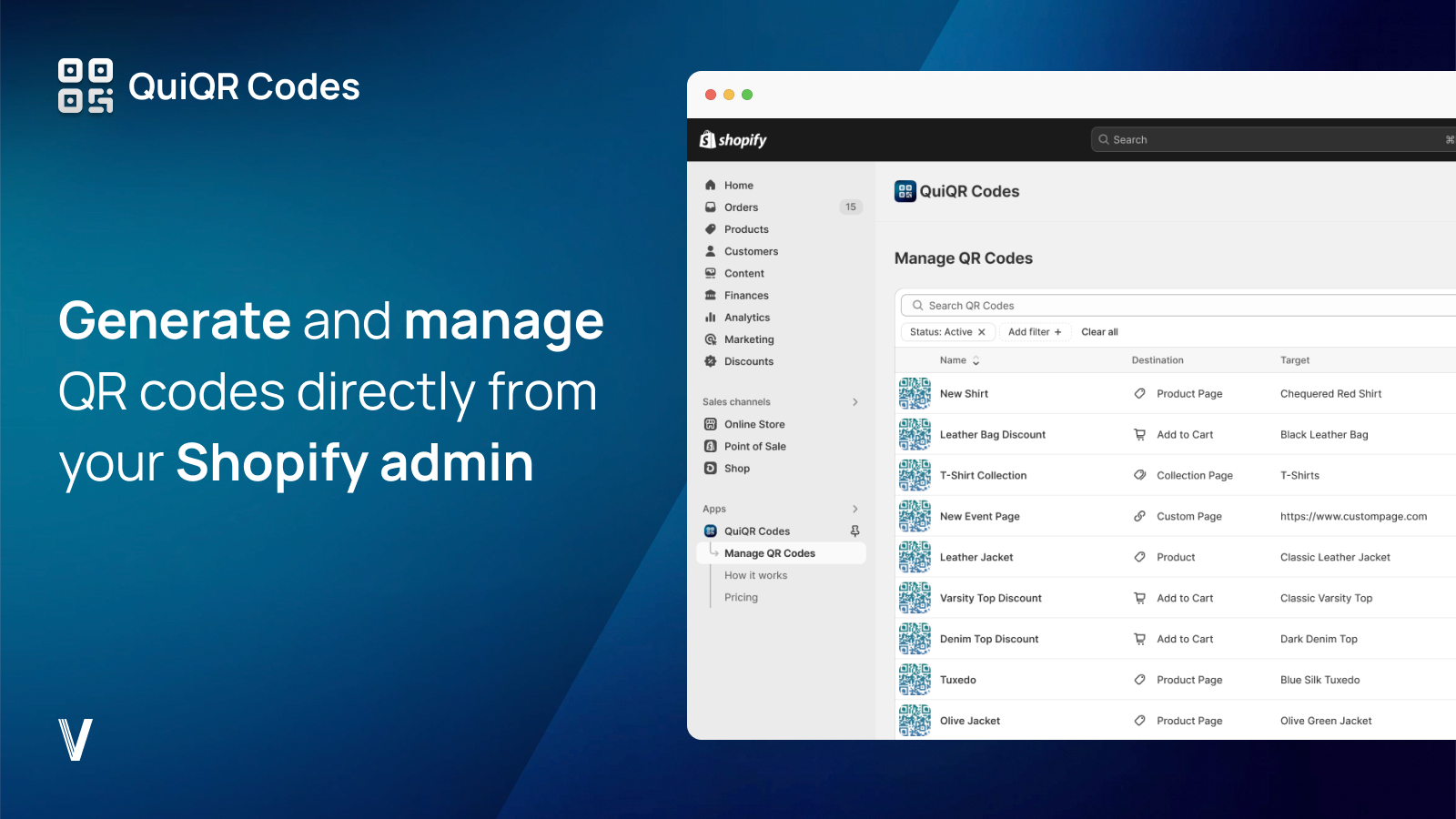Open the New Shirt QR code thumbnail

[x=915, y=394]
